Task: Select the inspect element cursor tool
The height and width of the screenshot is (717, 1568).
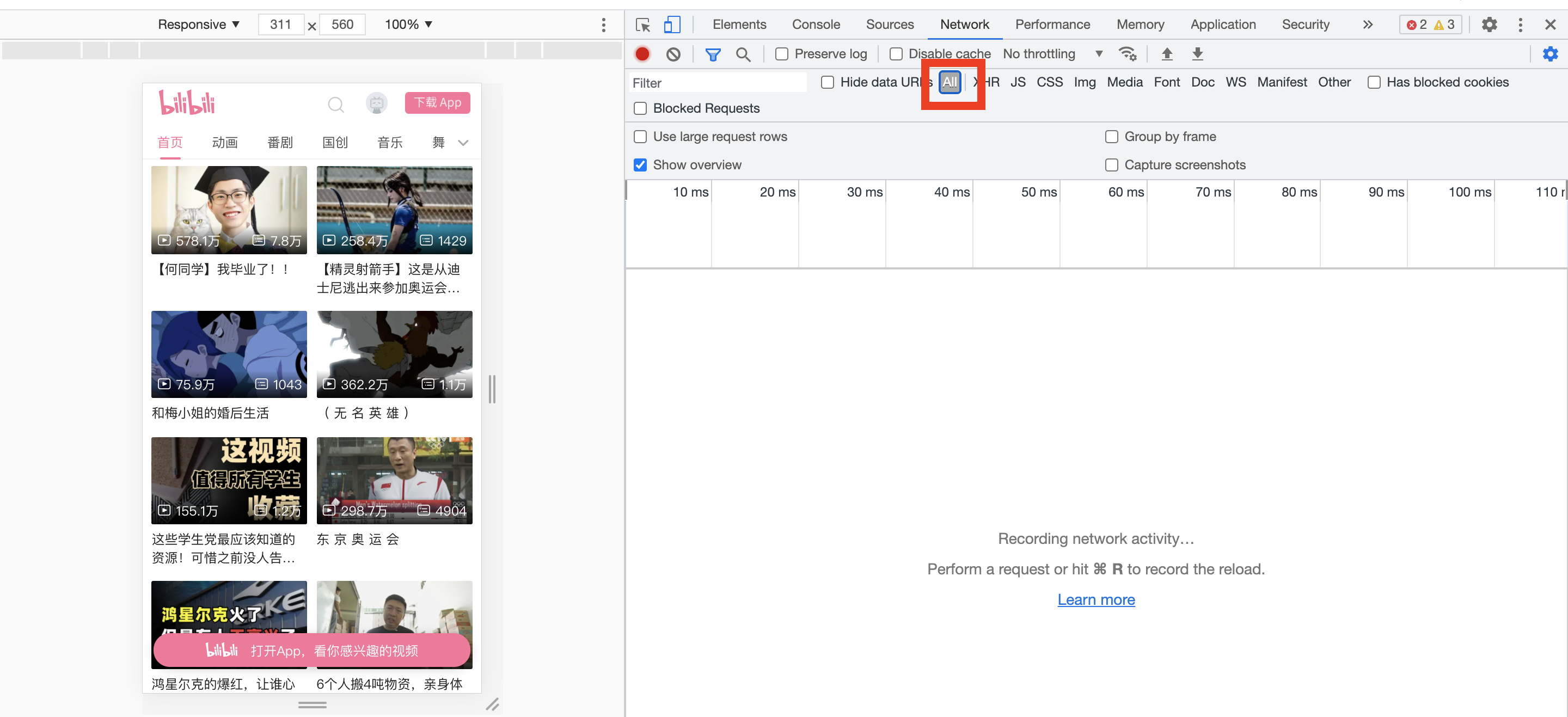Action: coord(643,24)
